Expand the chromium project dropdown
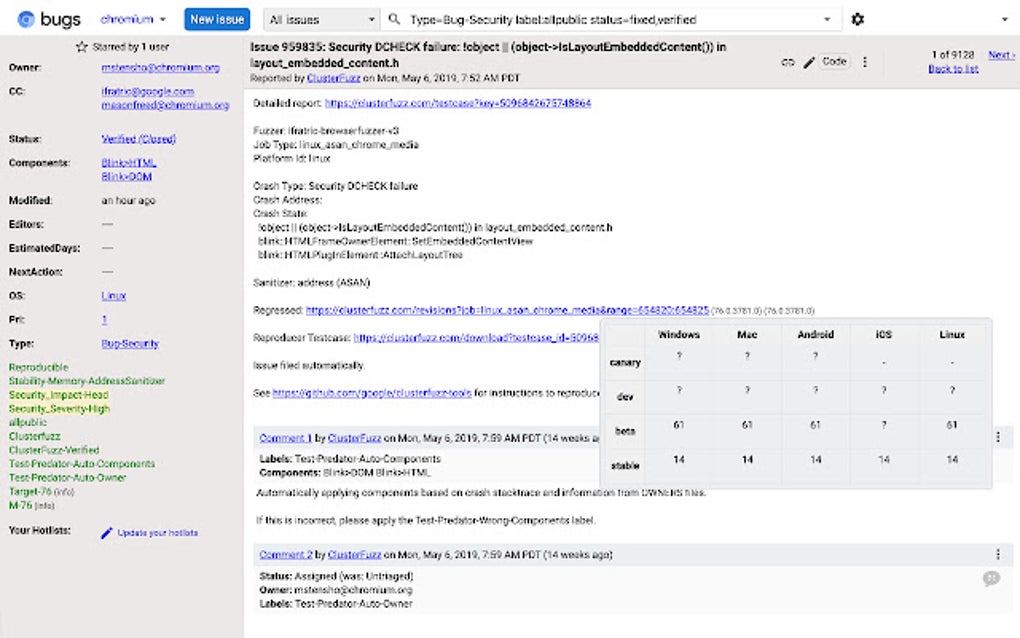Image resolution: width=1020 pixels, height=638 pixels. coord(162,19)
